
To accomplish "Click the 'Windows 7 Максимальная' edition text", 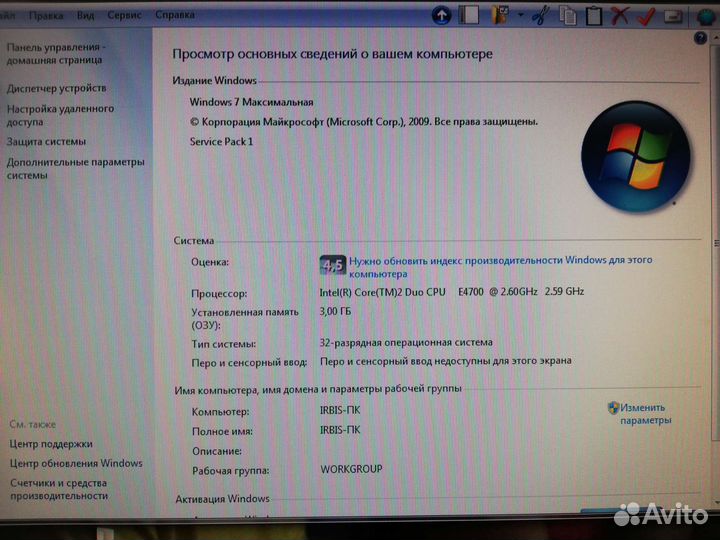I will click(x=251, y=102).
